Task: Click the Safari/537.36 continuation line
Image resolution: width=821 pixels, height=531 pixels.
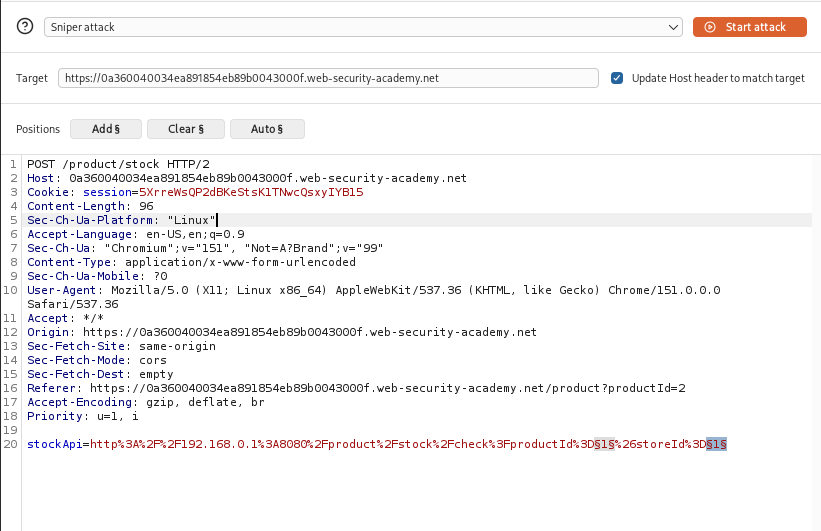Action: [x=73, y=304]
